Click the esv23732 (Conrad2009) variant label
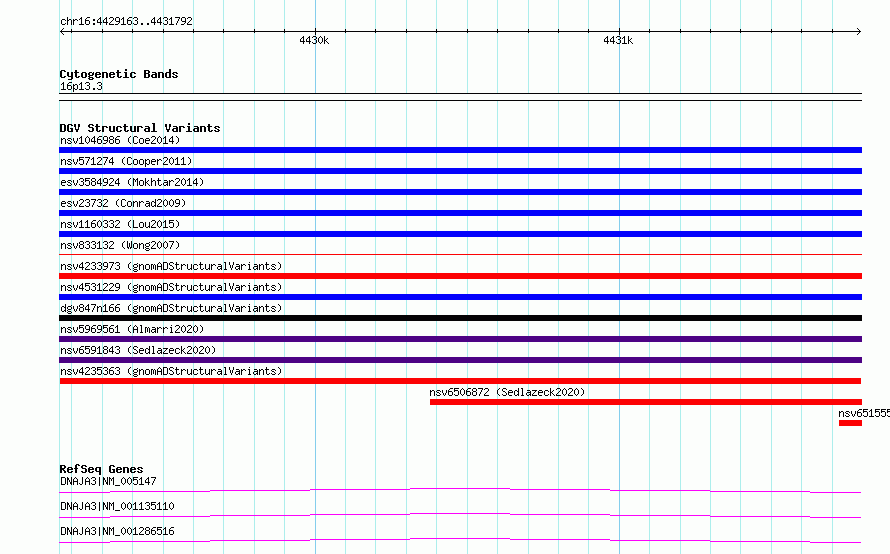Image resolution: width=890 pixels, height=554 pixels. [123, 203]
